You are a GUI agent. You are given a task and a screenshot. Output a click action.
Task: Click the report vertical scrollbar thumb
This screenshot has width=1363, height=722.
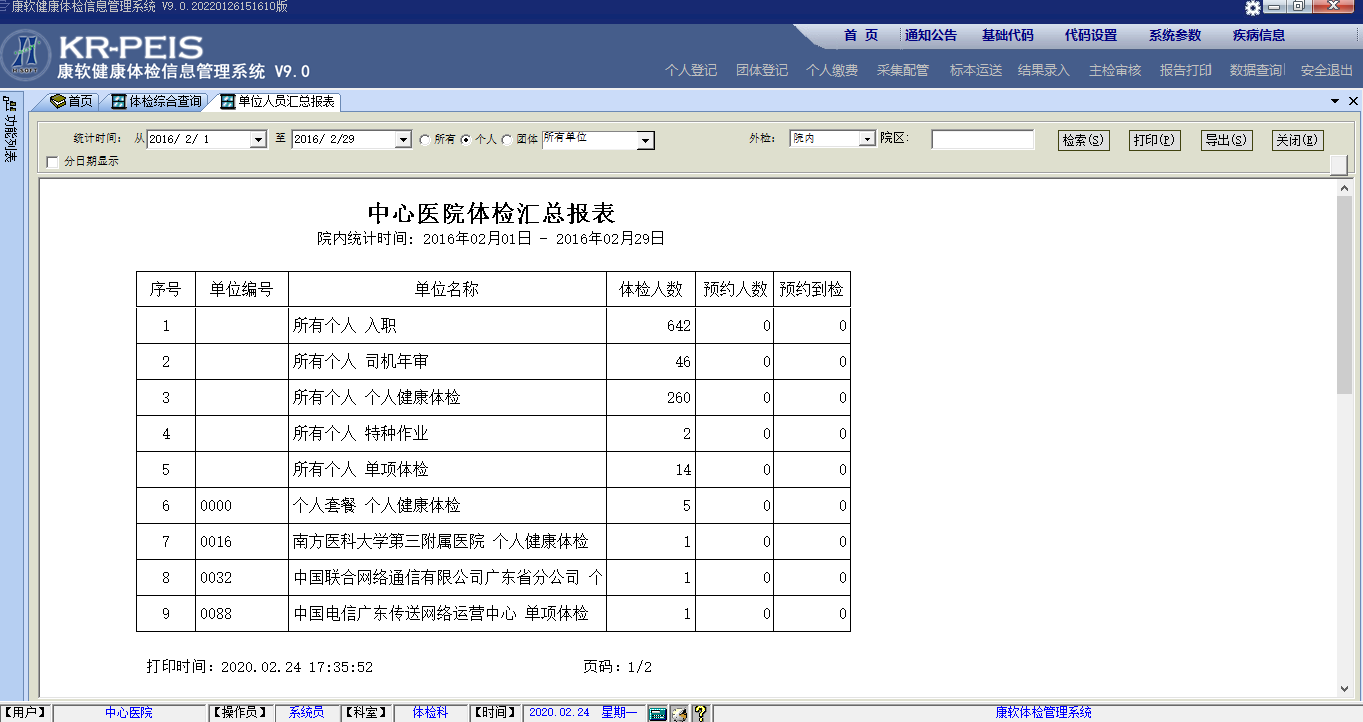(x=1344, y=295)
